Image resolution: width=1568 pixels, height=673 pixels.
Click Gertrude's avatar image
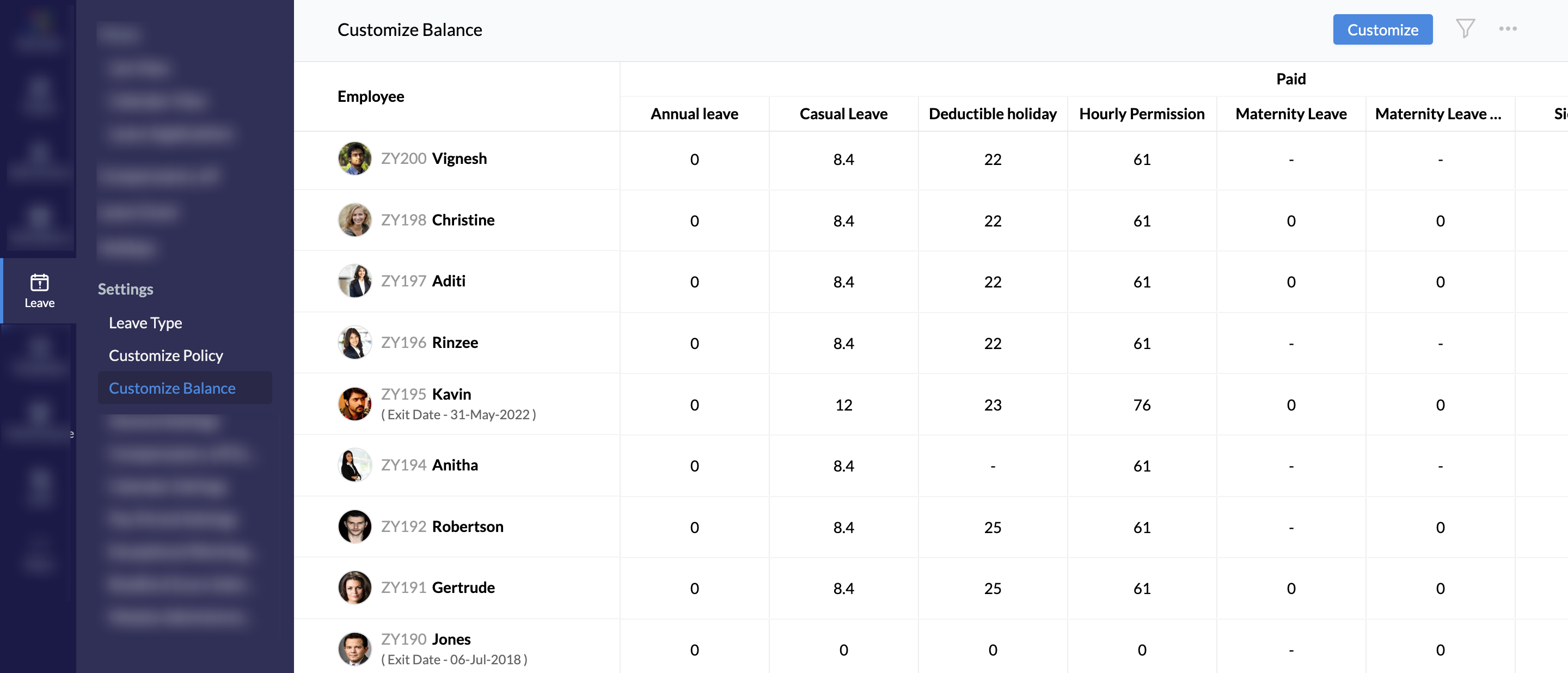tap(354, 588)
